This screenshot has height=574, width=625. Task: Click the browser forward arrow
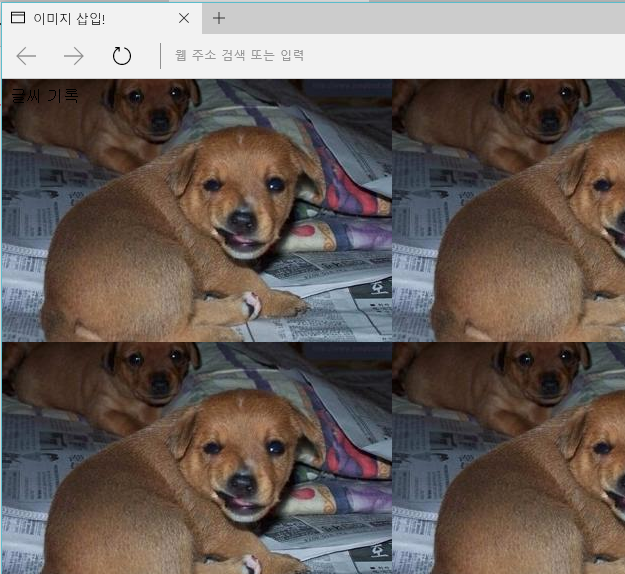tap(74, 56)
